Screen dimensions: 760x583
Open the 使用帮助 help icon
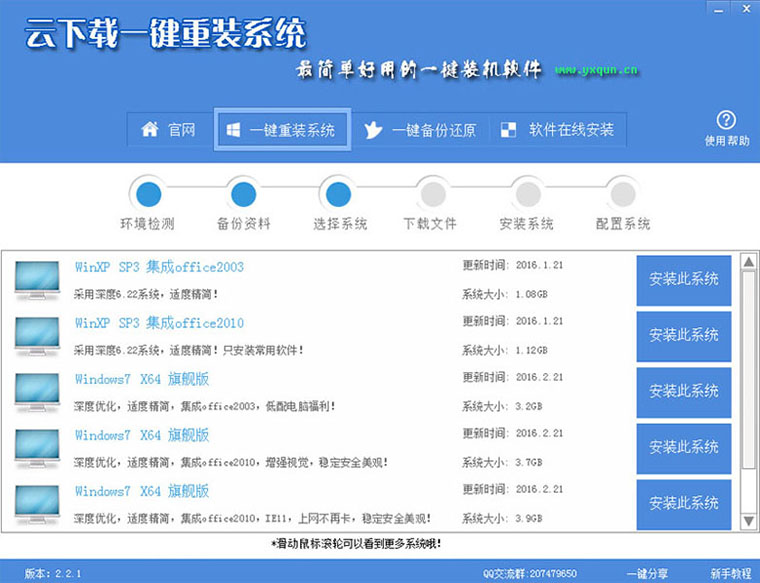point(727,121)
